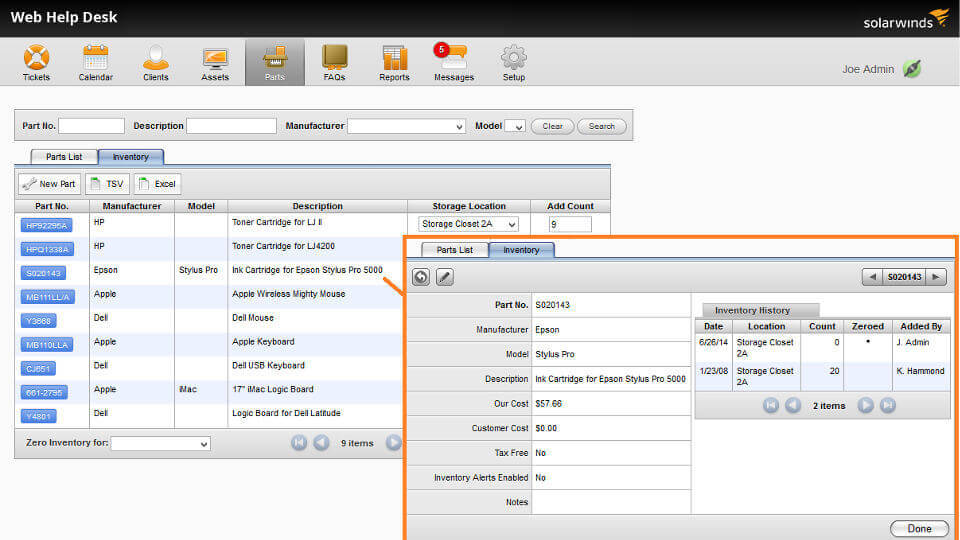Open the Zero Inventory for dropdown
The width and height of the screenshot is (960, 540).
tap(160, 443)
